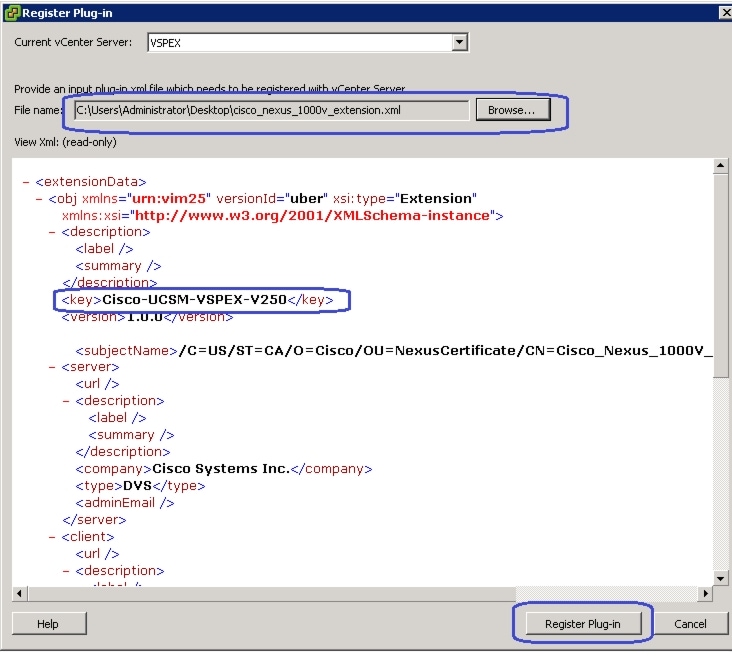Click the horizontal scrollbar left arrow

coord(20,593)
